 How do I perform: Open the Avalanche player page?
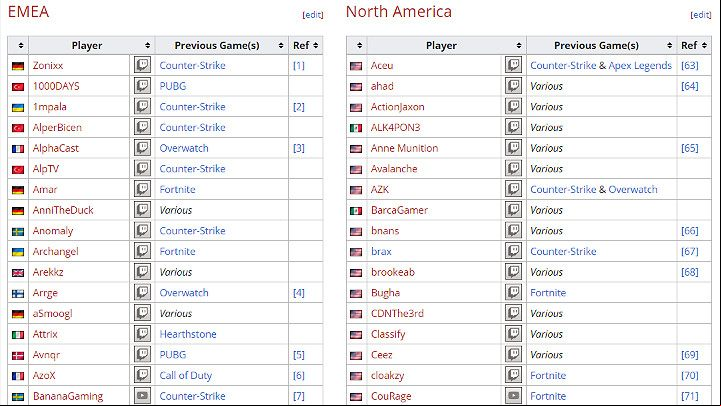pyautogui.click(x=394, y=169)
